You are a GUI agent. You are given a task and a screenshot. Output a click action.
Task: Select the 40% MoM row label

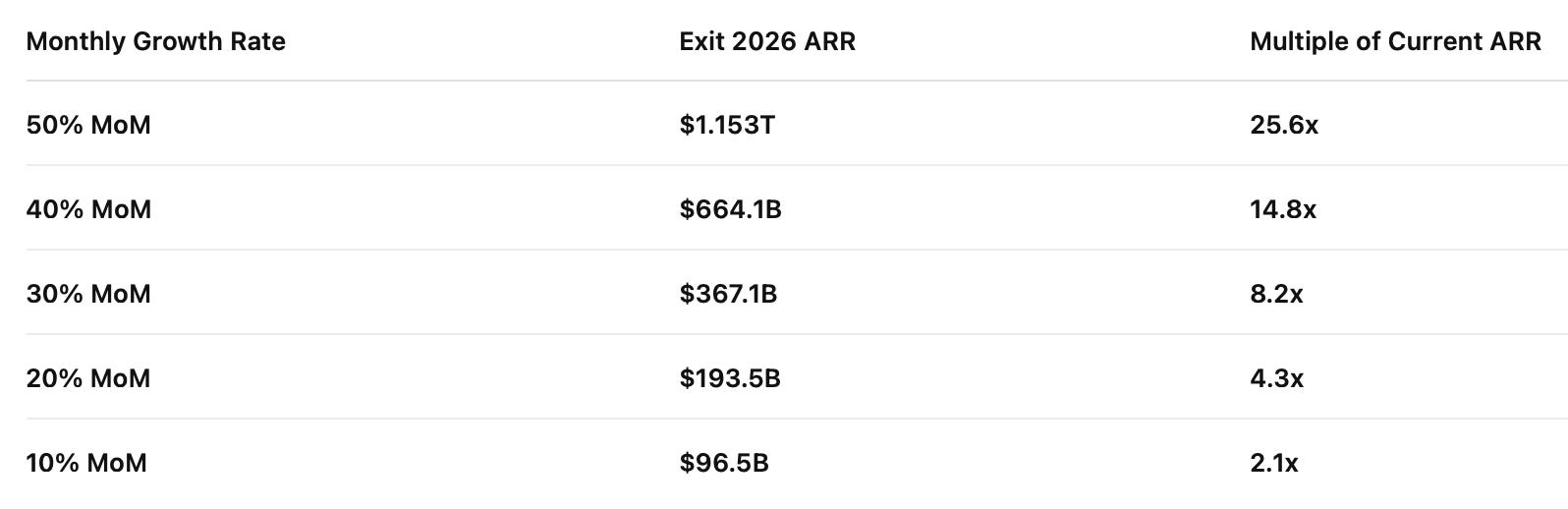88,209
